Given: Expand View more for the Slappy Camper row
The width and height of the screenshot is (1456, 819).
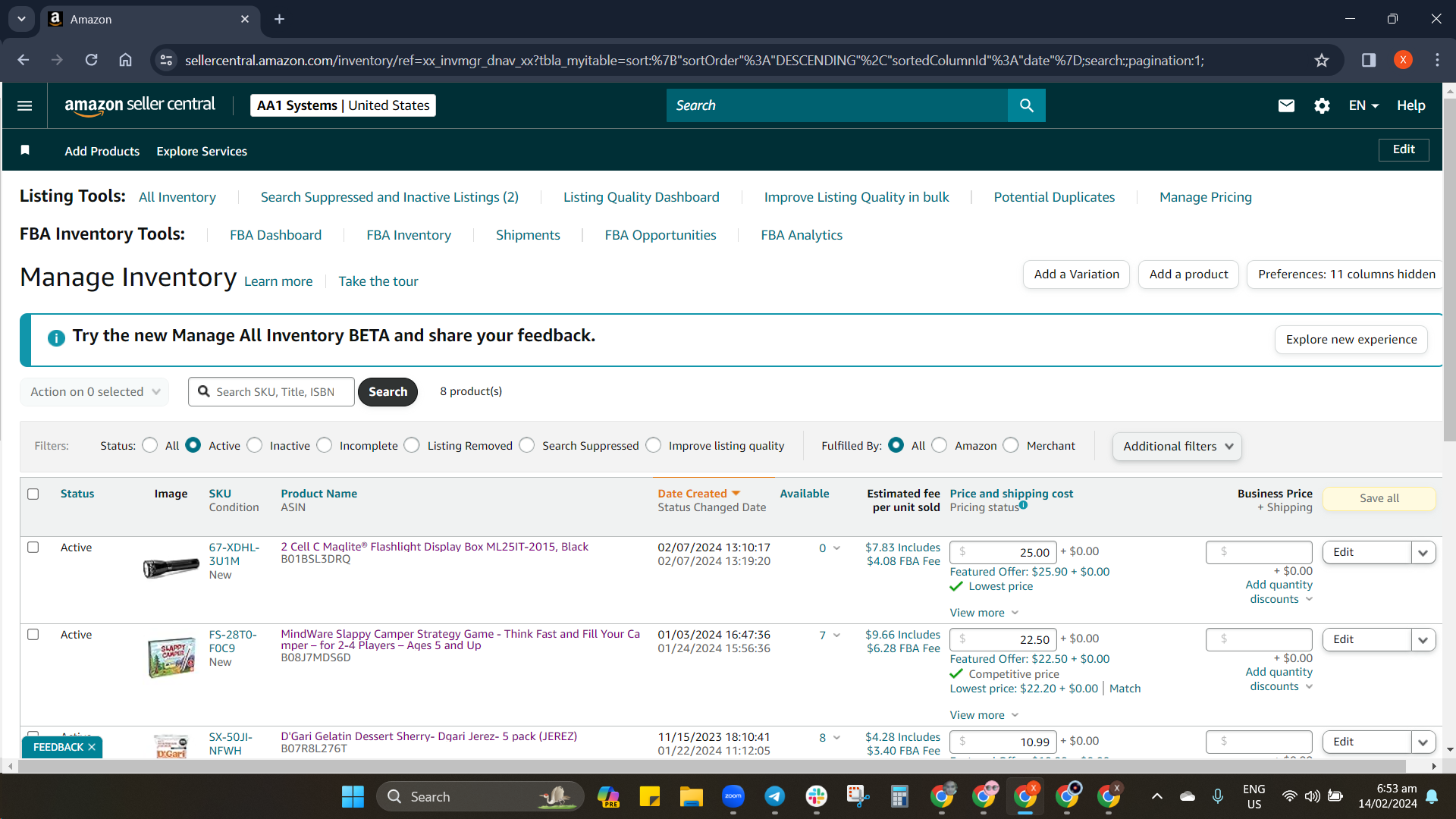Looking at the screenshot, I should point(984,715).
